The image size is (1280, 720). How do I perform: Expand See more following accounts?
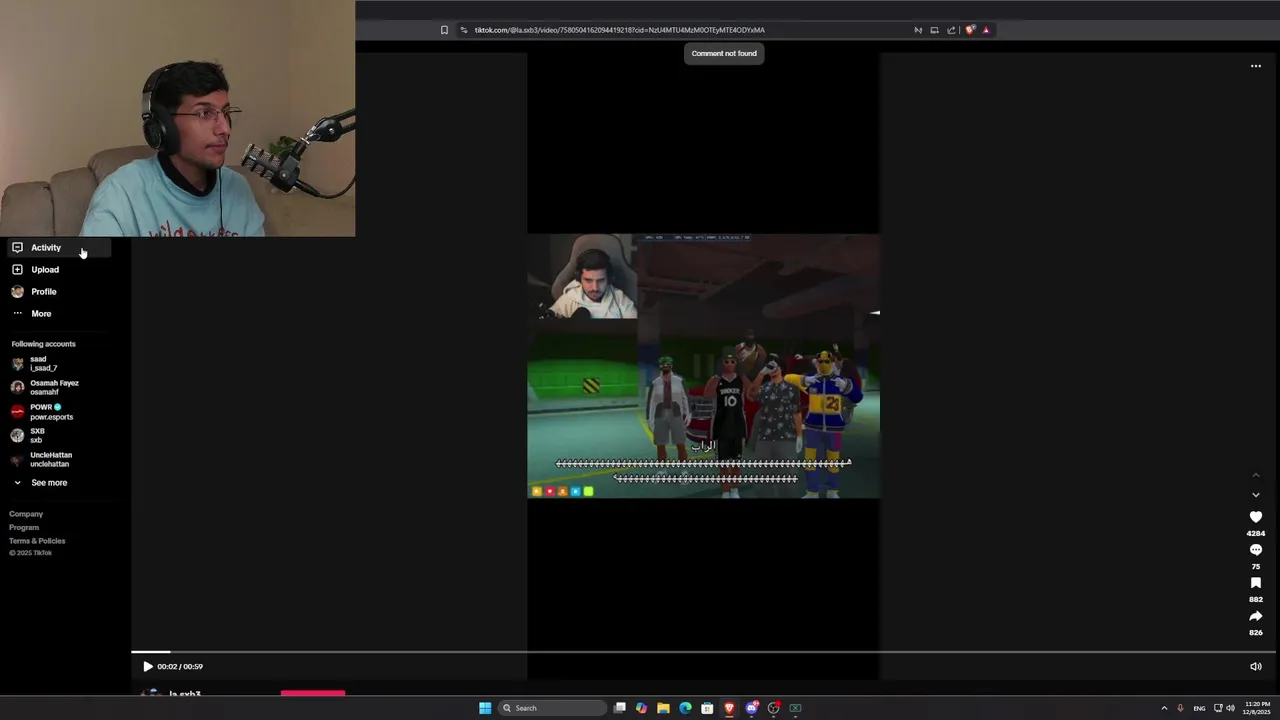(40, 482)
